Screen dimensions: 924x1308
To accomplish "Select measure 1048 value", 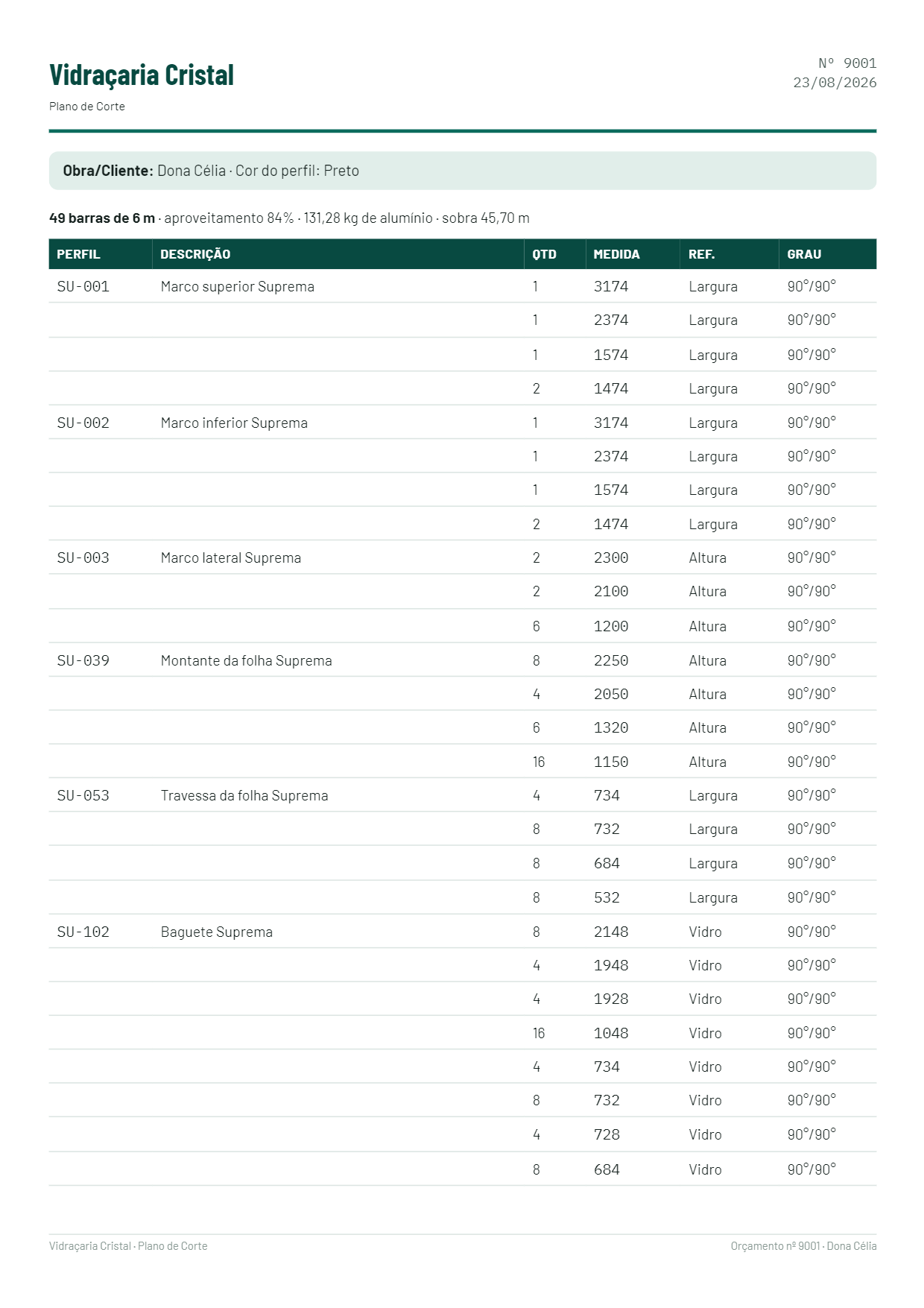I will (611, 1033).
